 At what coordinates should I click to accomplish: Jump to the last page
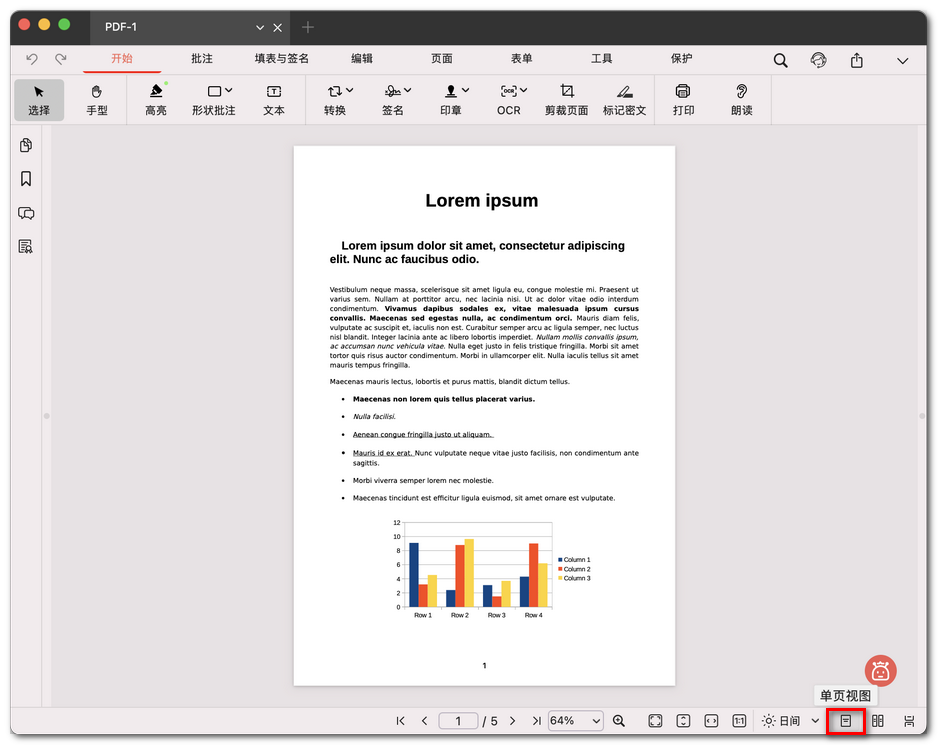tap(536, 720)
